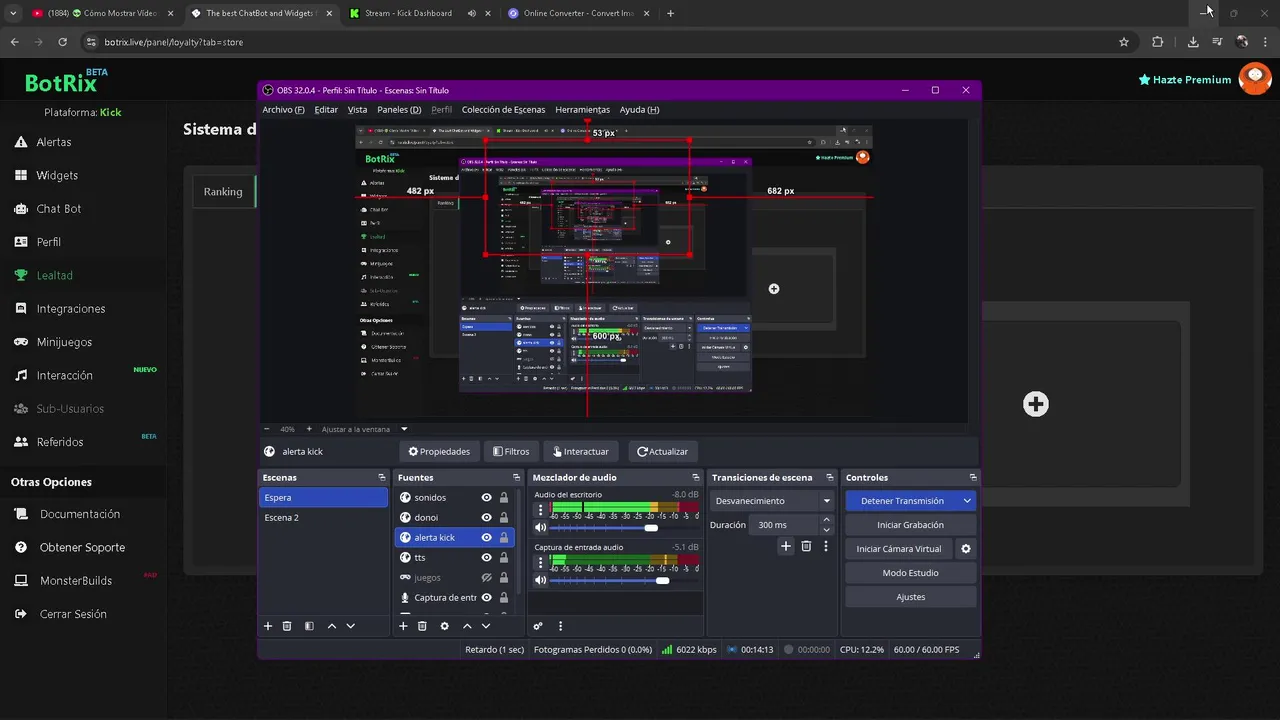
Task: Open scene filters icon in Escenas panel
Action: 309,626
